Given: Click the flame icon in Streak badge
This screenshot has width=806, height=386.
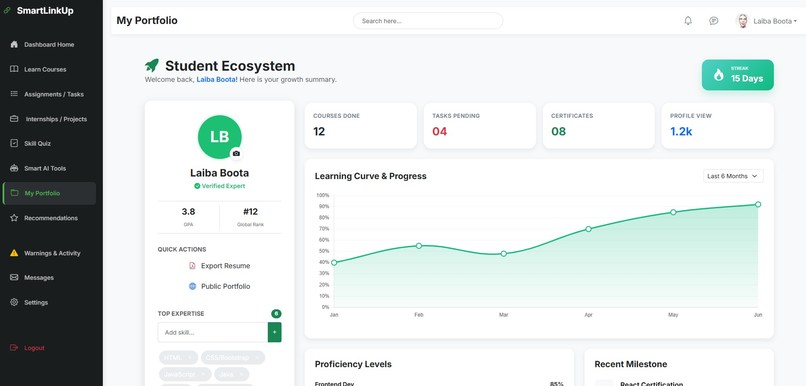Looking at the screenshot, I should 719,75.
